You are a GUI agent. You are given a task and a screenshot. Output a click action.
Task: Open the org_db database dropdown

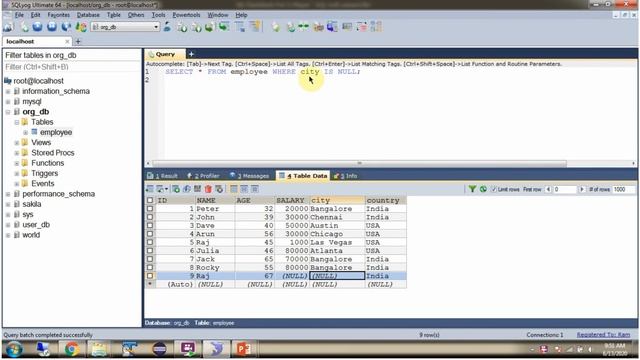156,27
